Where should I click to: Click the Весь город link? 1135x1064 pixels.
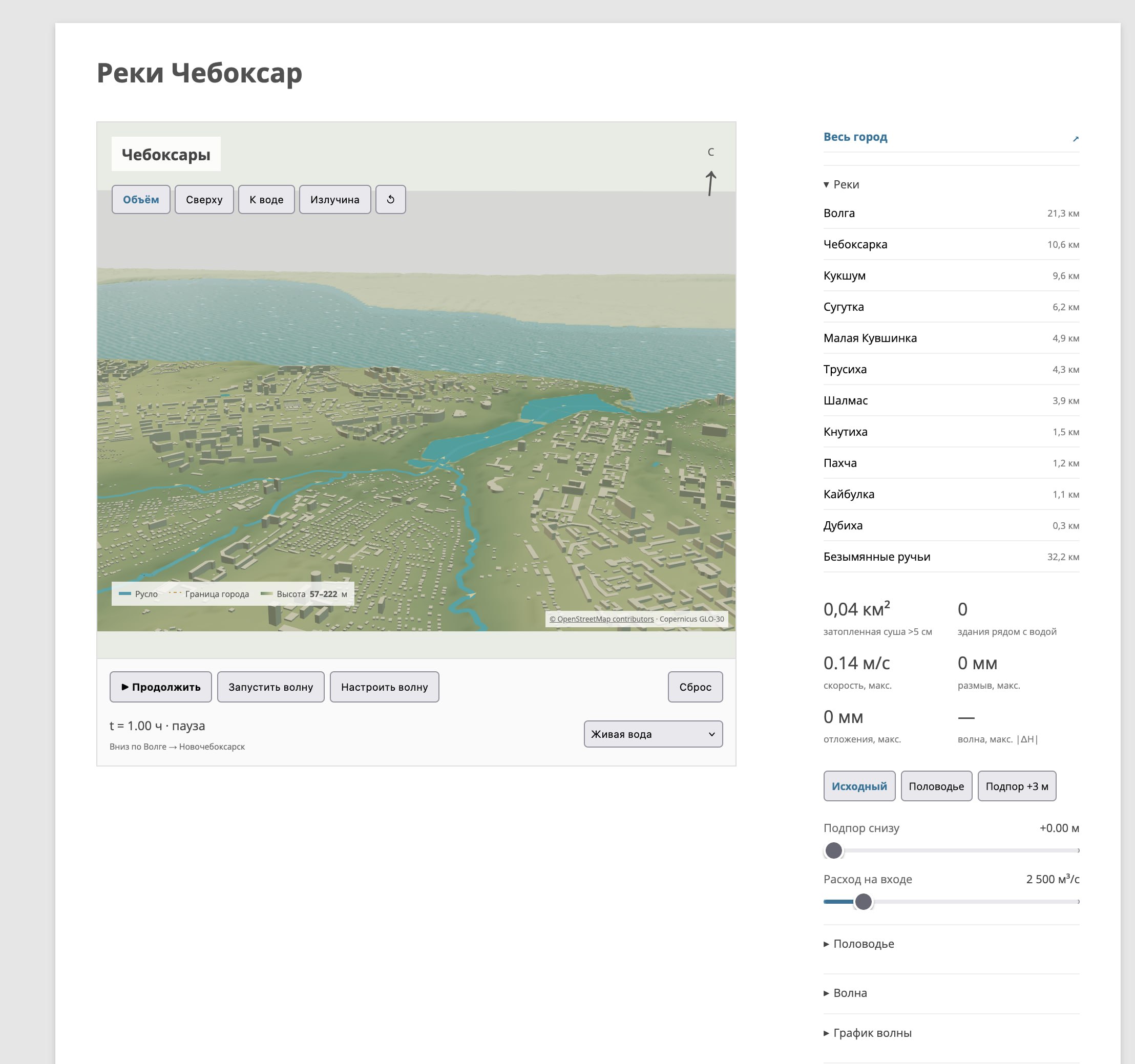855,137
